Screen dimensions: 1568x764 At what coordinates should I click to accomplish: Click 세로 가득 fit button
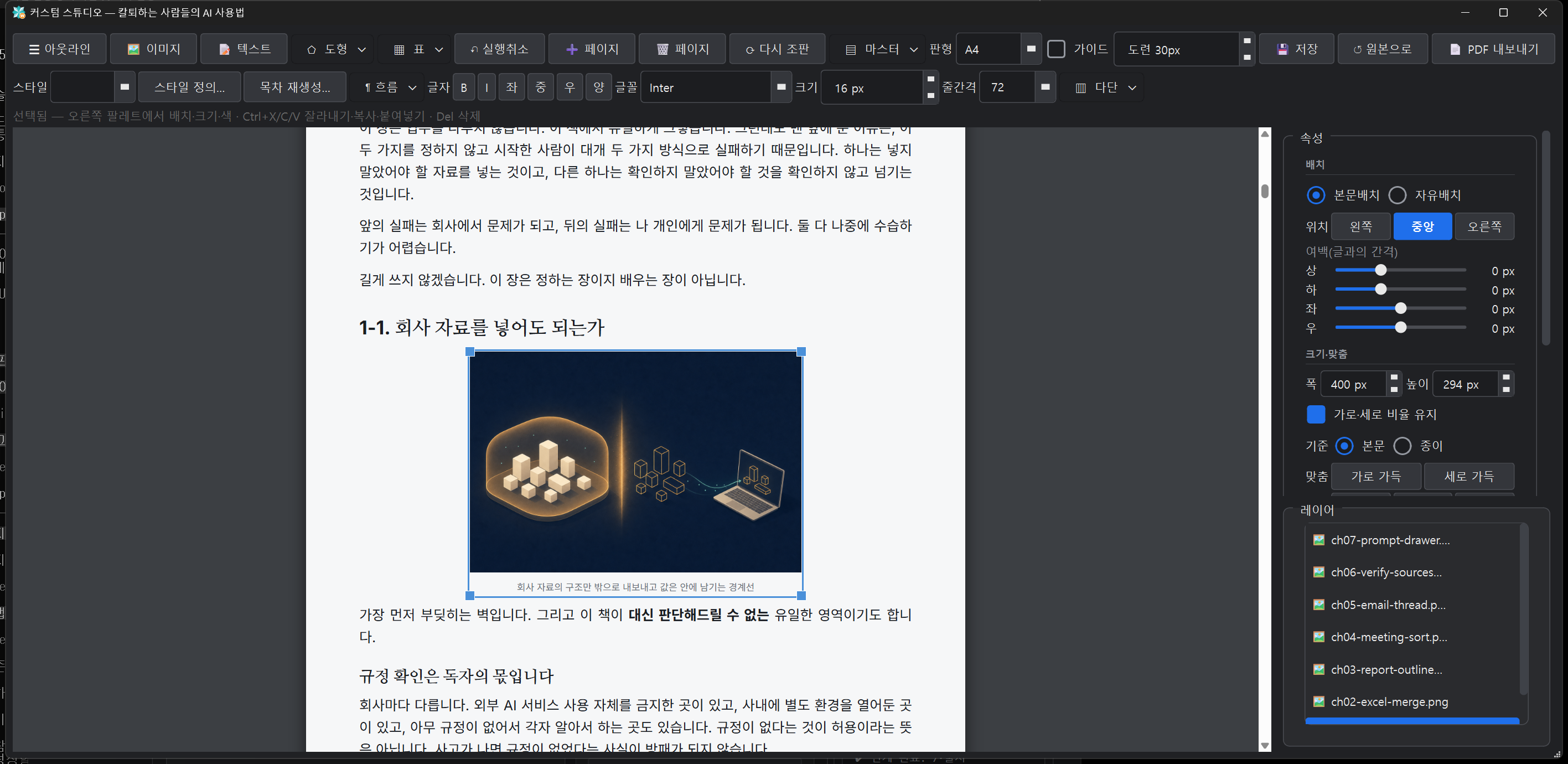(x=1469, y=476)
